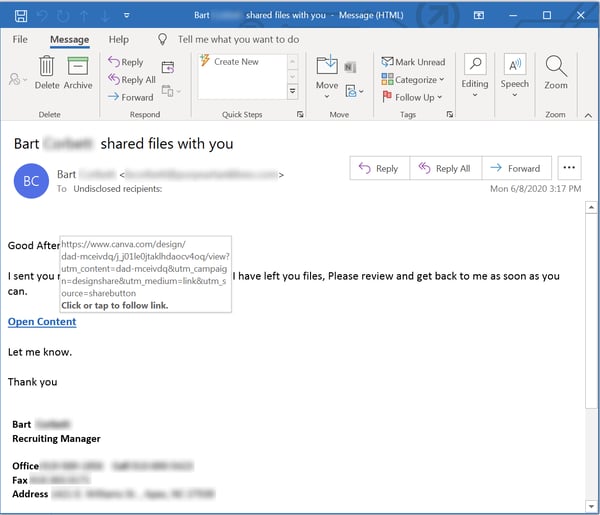Open the File menu
Screen dimensions: 600x515
pyautogui.click(x=20, y=39)
